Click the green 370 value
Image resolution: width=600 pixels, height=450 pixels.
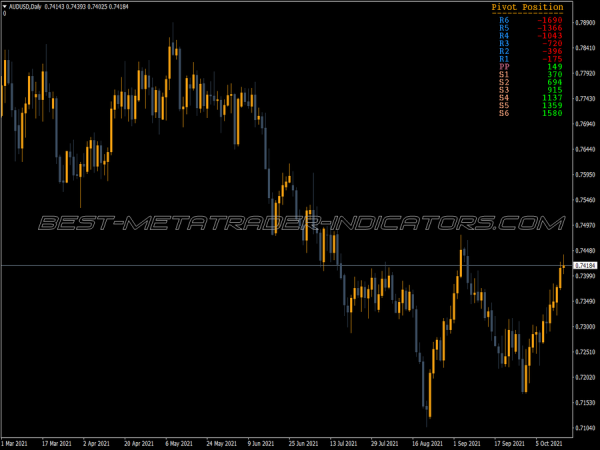(555, 74)
